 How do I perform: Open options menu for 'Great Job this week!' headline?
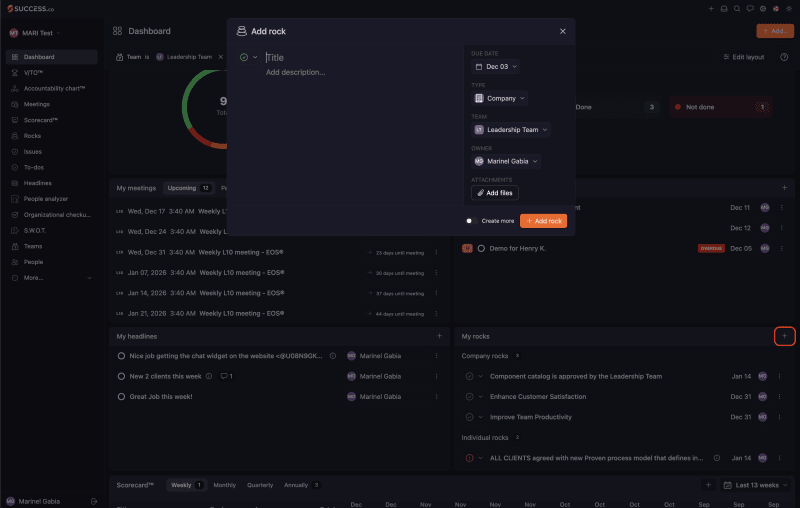point(436,397)
